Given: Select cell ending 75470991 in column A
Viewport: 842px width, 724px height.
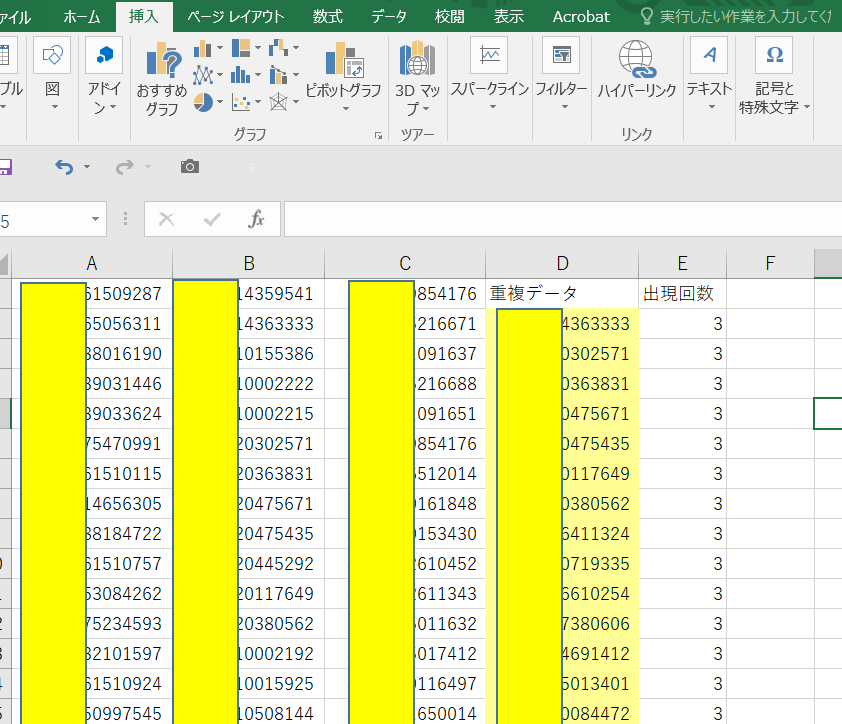Looking at the screenshot, I should coord(92,444).
